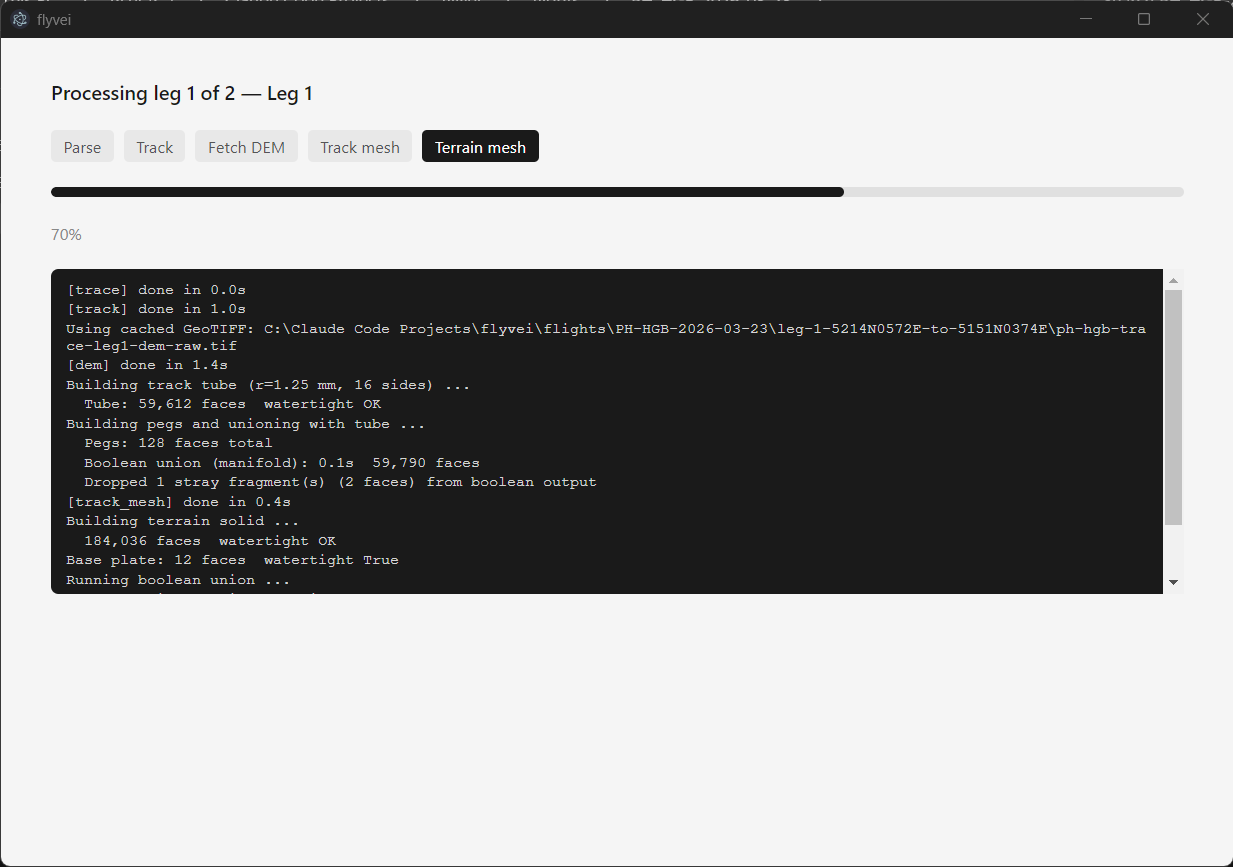The width and height of the screenshot is (1233, 867).
Task: Click the processing progress bar
Action: 617,192
